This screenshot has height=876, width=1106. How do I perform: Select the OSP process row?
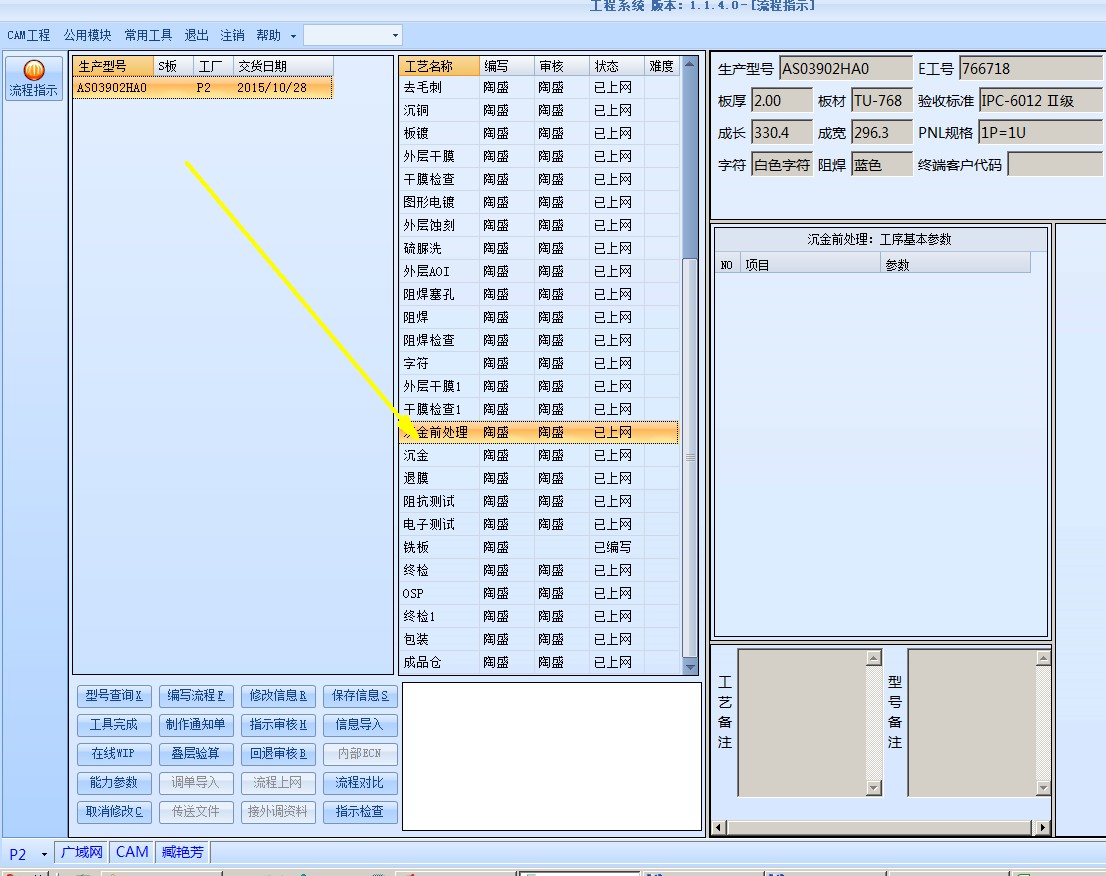pos(539,593)
